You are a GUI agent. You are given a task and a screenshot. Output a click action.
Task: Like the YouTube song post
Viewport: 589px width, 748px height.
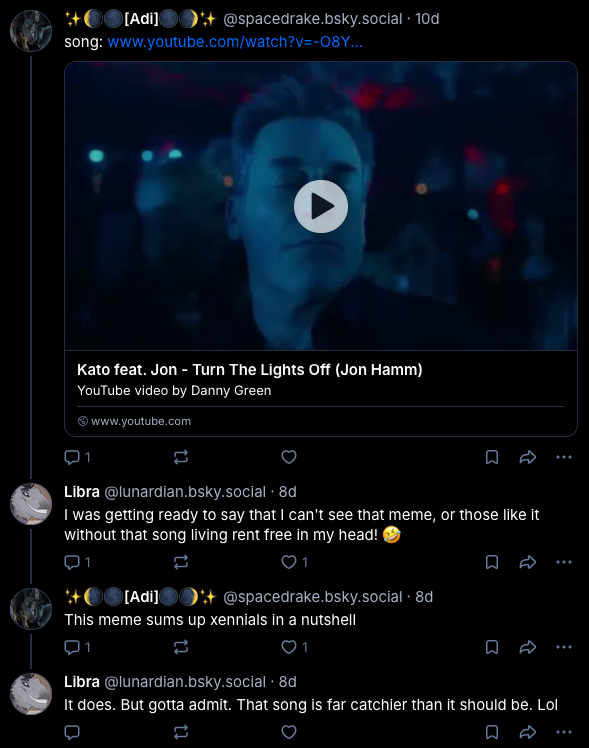point(289,457)
